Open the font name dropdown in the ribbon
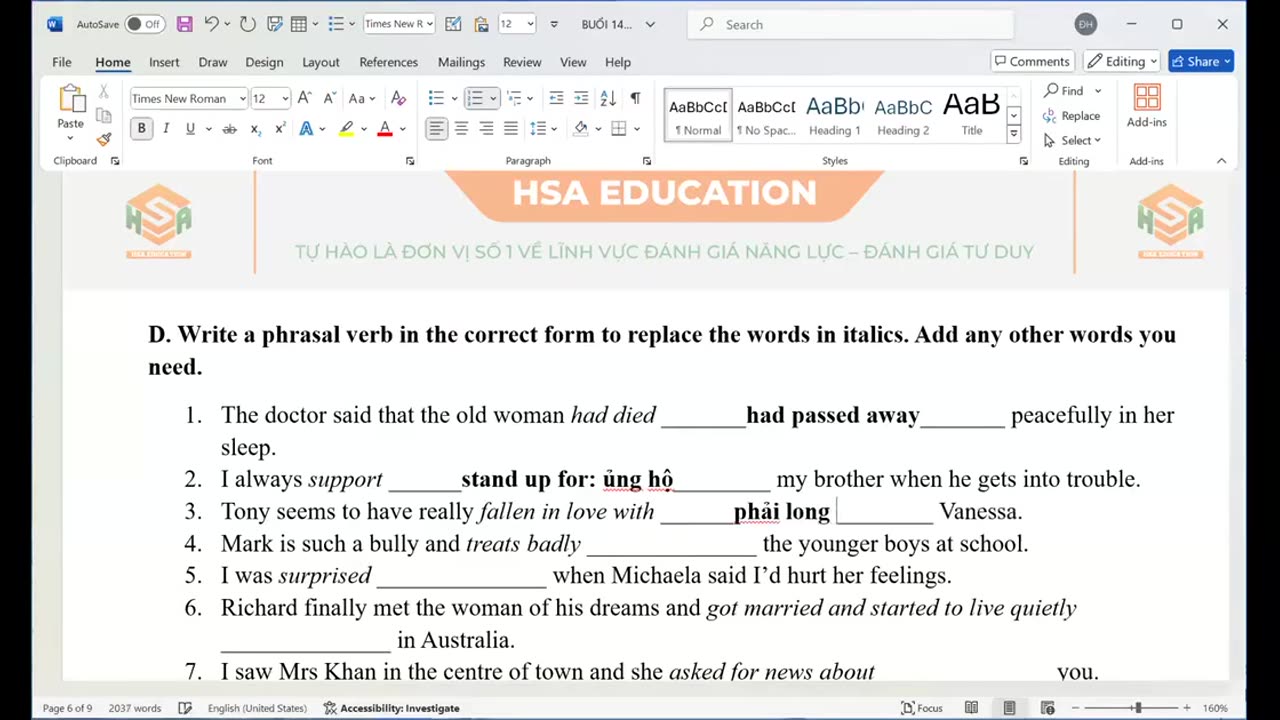 pos(242,99)
